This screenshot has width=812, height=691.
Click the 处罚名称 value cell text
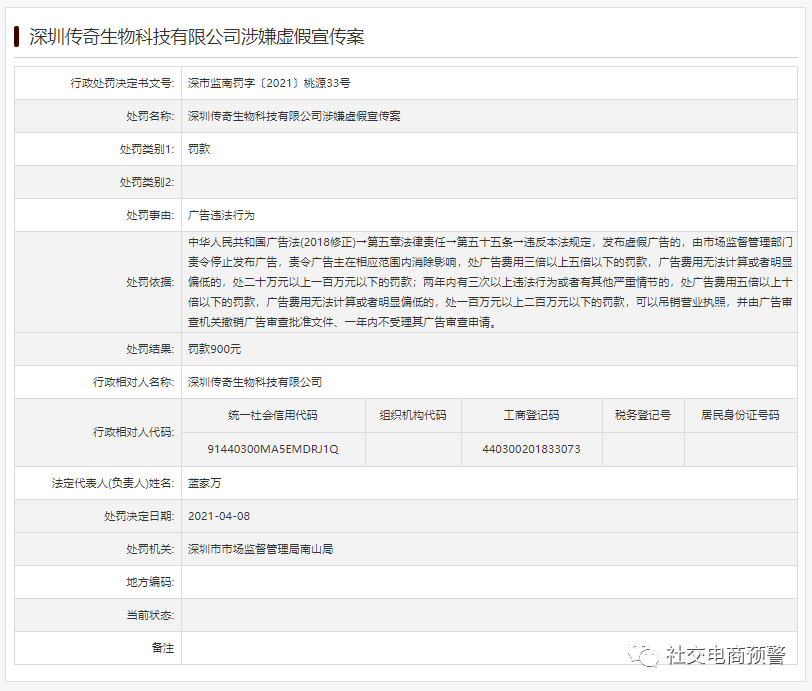[x=294, y=116]
